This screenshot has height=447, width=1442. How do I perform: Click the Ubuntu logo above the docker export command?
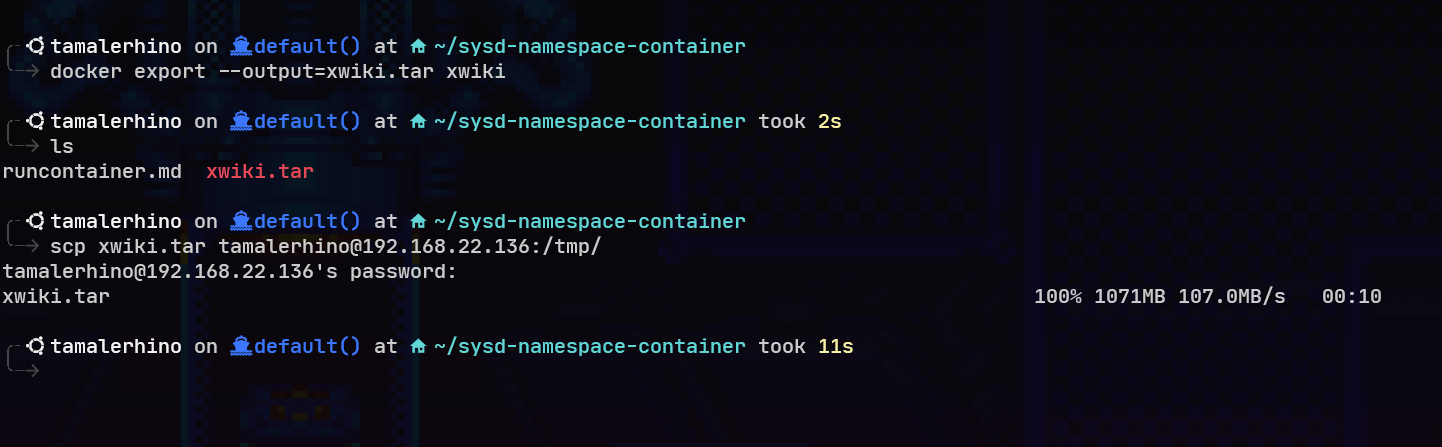[x=36, y=46]
